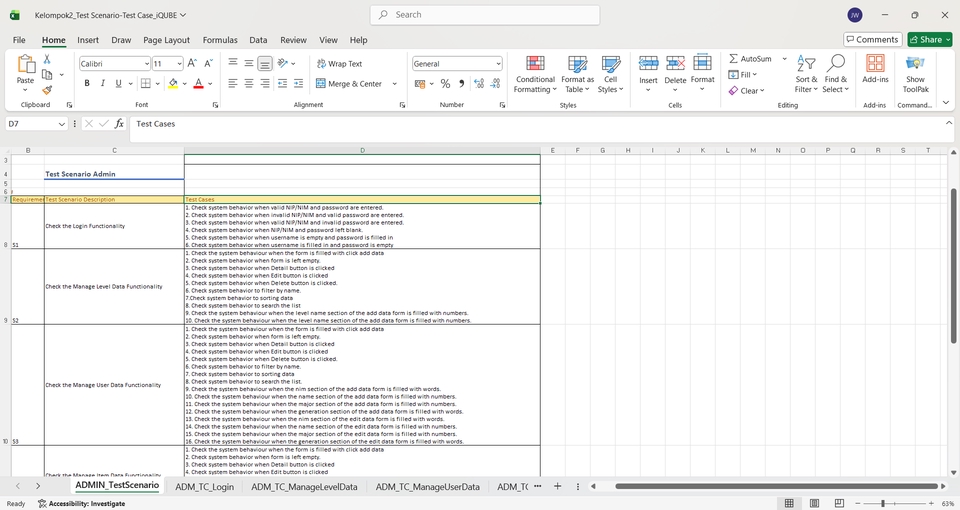Apply yellow fill color
This screenshot has width=960, height=510.
pos(173,83)
